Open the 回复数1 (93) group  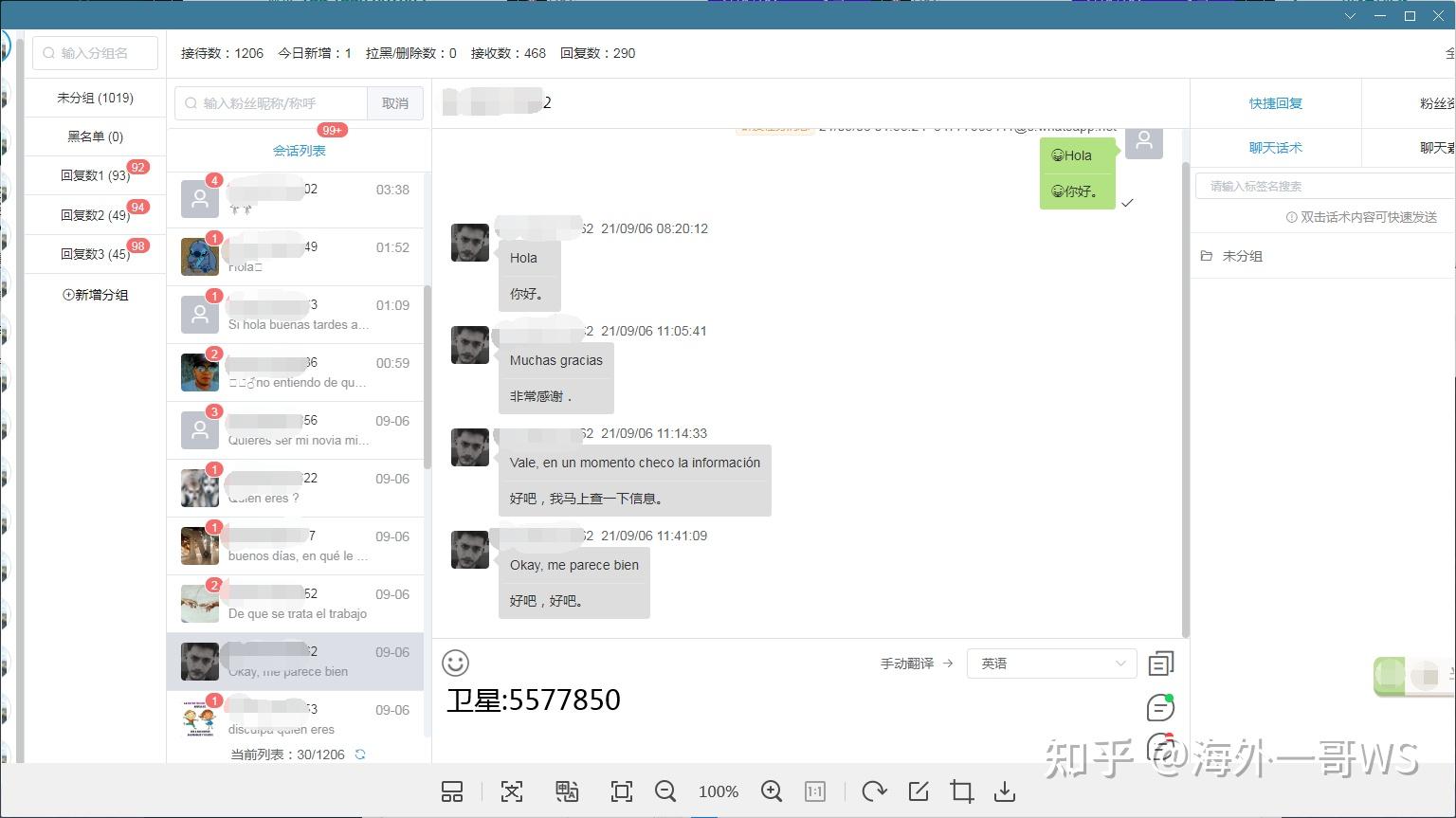click(95, 175)
